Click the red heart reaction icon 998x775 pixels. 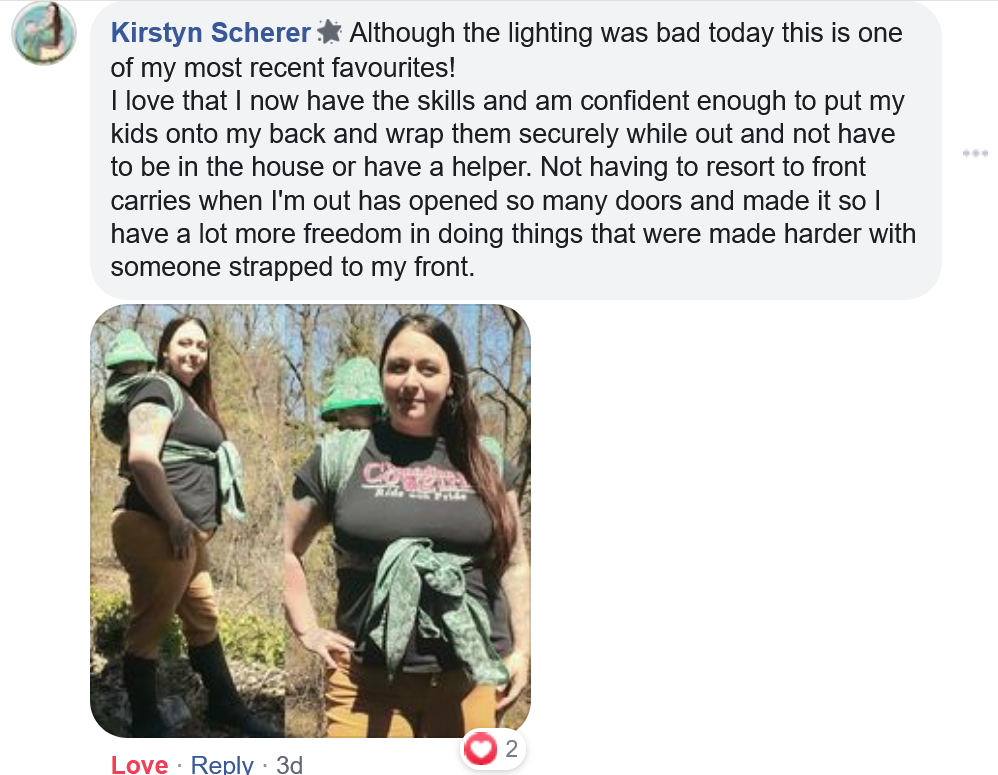point(480,748)
